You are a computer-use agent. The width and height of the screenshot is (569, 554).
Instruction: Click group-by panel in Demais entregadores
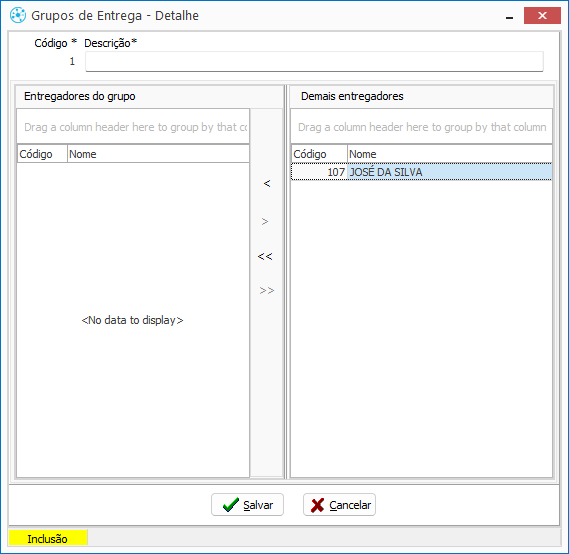[422, 127]
